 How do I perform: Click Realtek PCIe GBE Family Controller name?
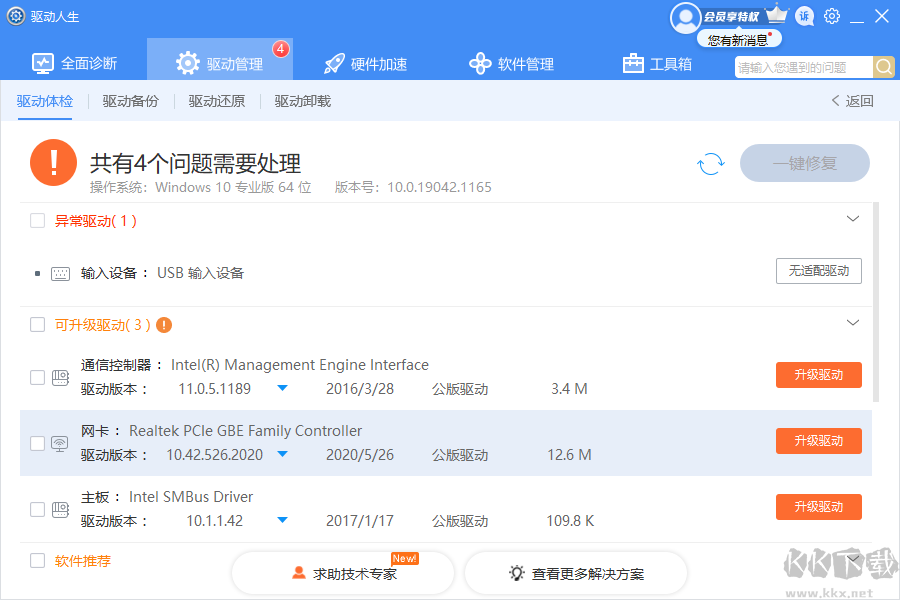[x=245, y=431]
